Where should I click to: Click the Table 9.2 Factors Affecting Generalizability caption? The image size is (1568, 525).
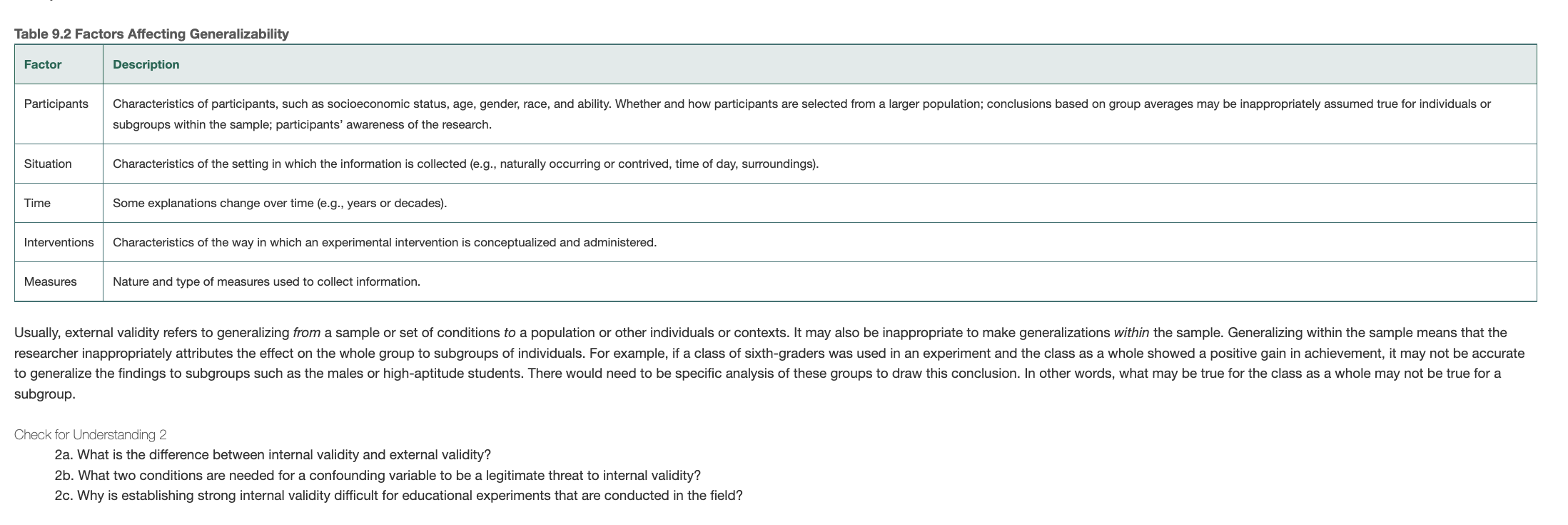[x=151, y=34]
